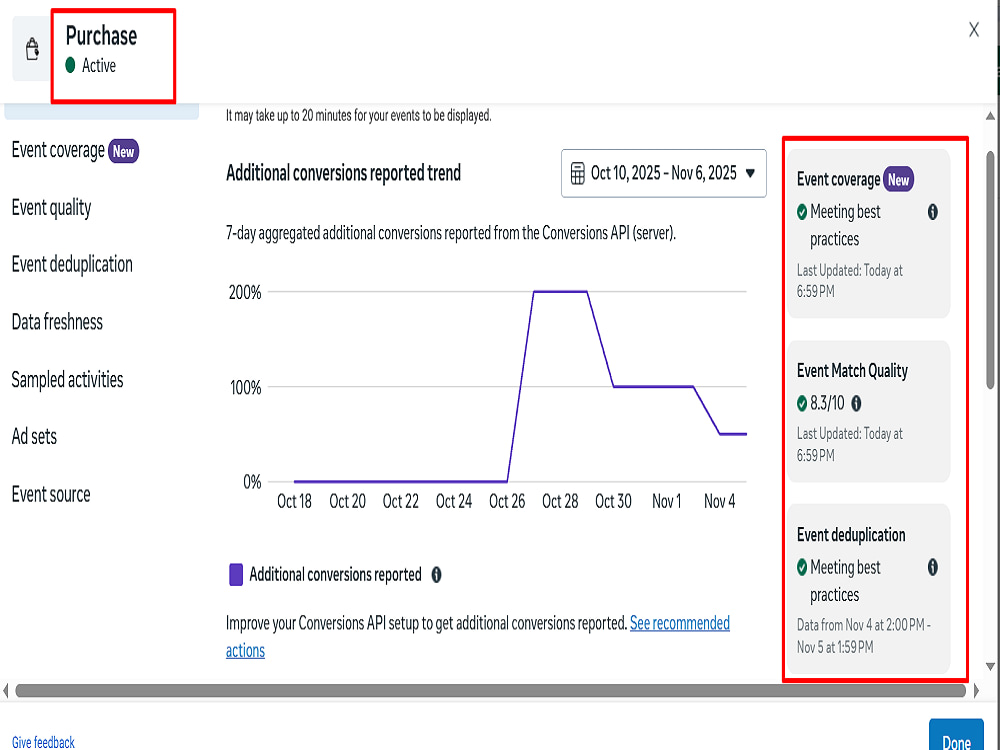The width and height of the screenshot is (1000, 750).
Task: Click the Done button
Action: click(956, 737)
